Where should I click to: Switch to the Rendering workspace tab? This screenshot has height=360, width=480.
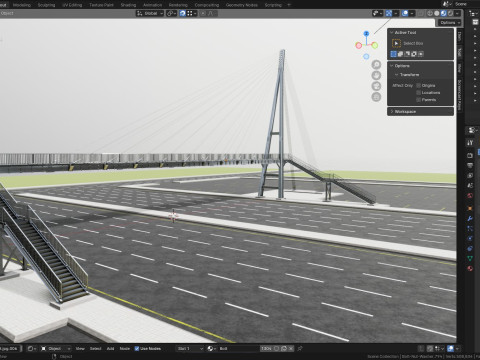[x=178, y=5]
